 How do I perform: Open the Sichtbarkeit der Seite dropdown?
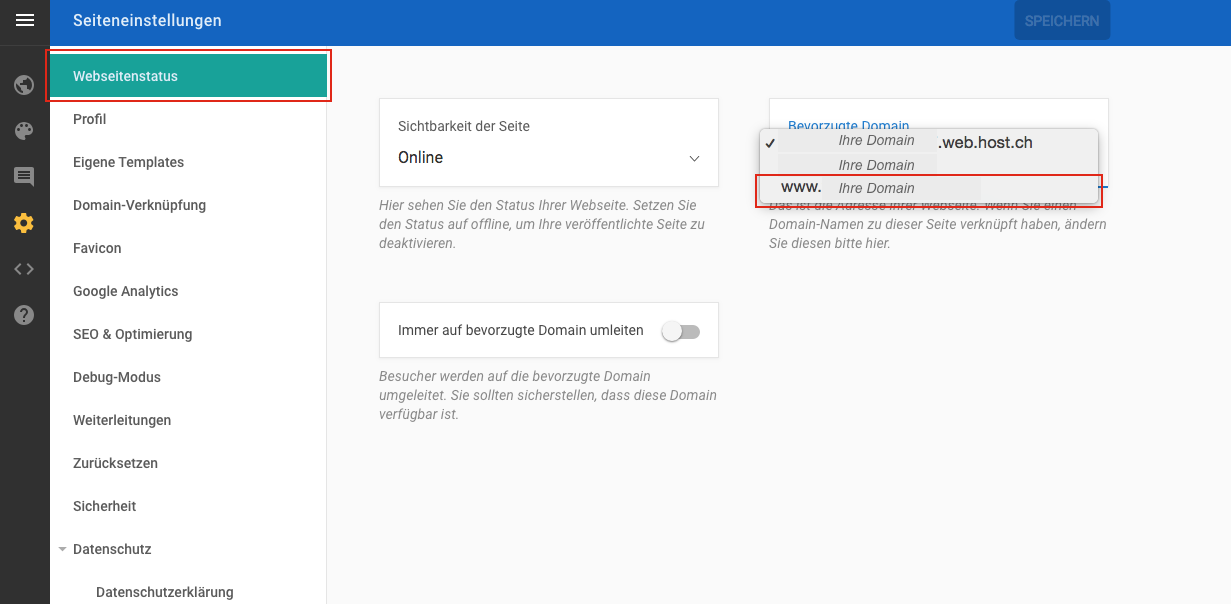[x=548, y=158]
